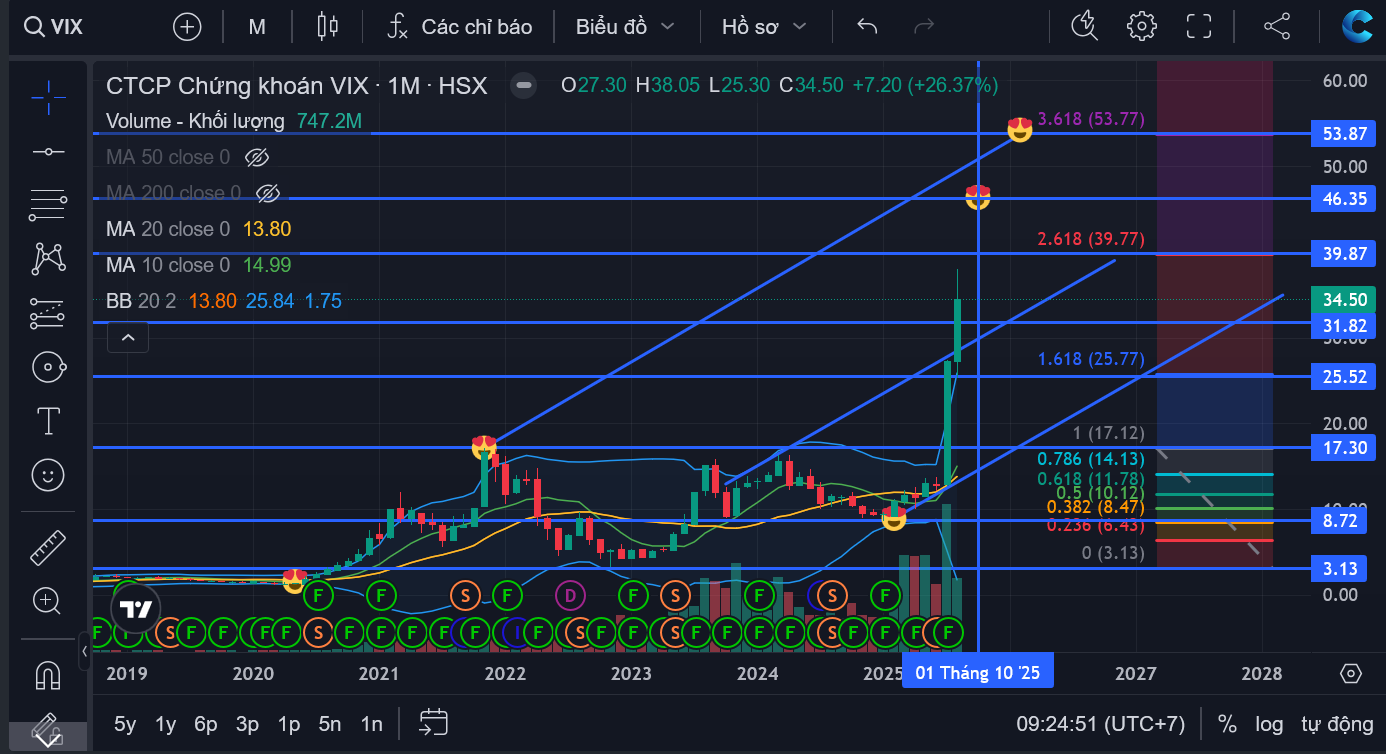
Task: Redo the chart action
Action: 924,27
